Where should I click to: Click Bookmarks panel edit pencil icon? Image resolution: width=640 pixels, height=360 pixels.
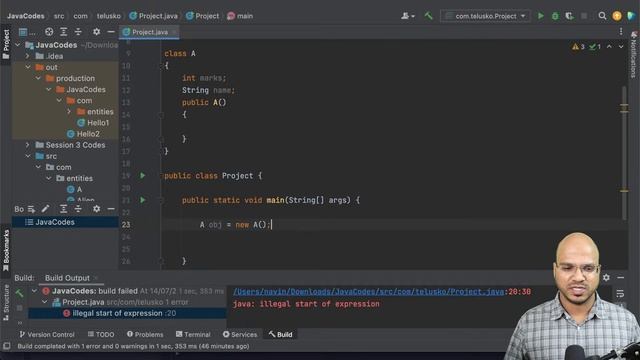tap(45, 209)
